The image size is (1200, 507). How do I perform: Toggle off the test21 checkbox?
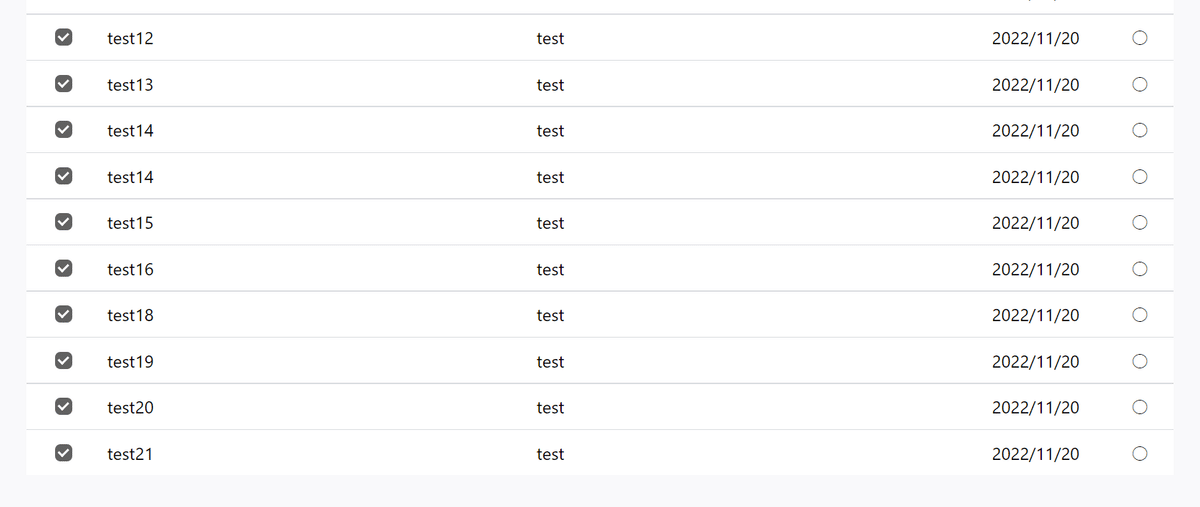(x=63, y=453)
